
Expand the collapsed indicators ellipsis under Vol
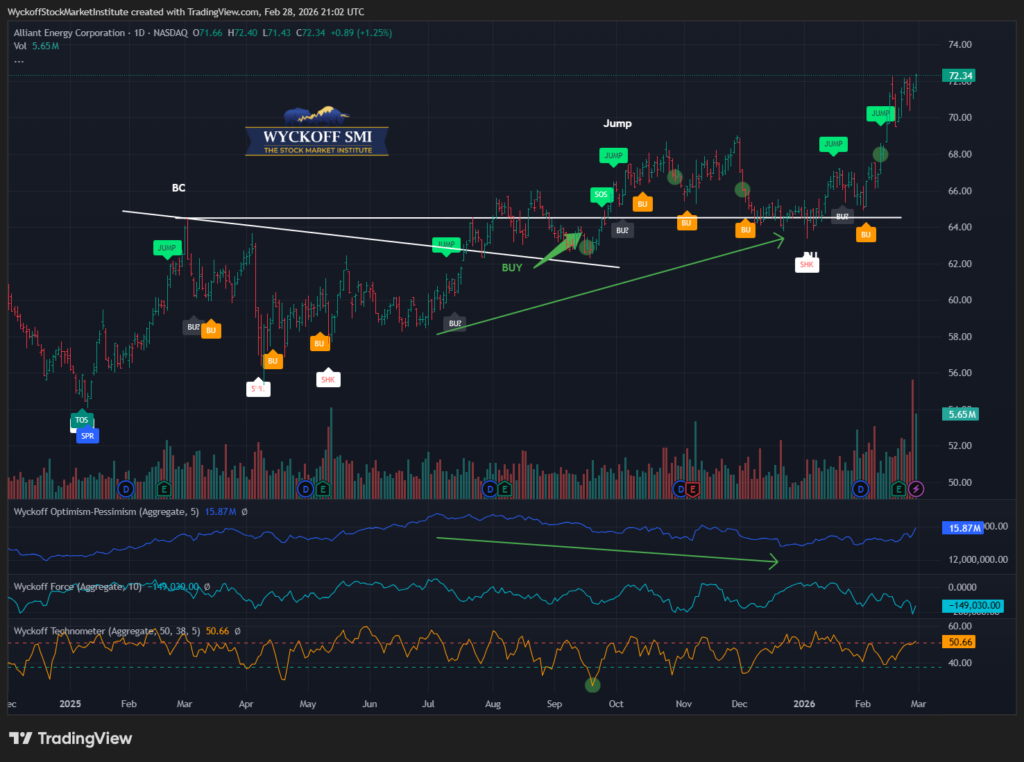[x=19, y=61]
